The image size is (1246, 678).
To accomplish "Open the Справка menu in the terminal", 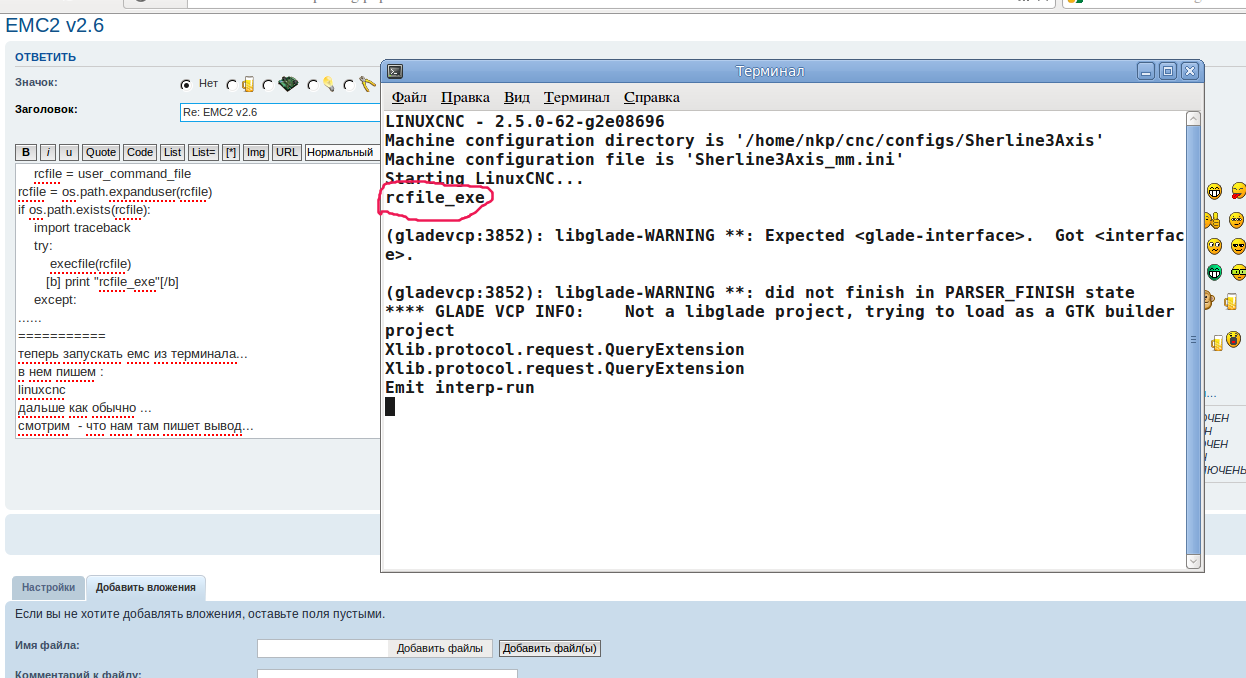I will pos(652,97).
